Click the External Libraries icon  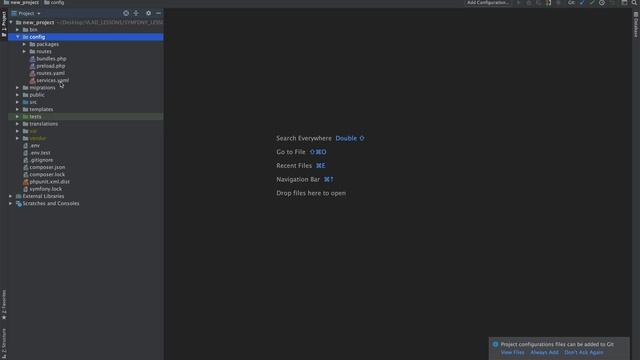[x=18, y=196]
